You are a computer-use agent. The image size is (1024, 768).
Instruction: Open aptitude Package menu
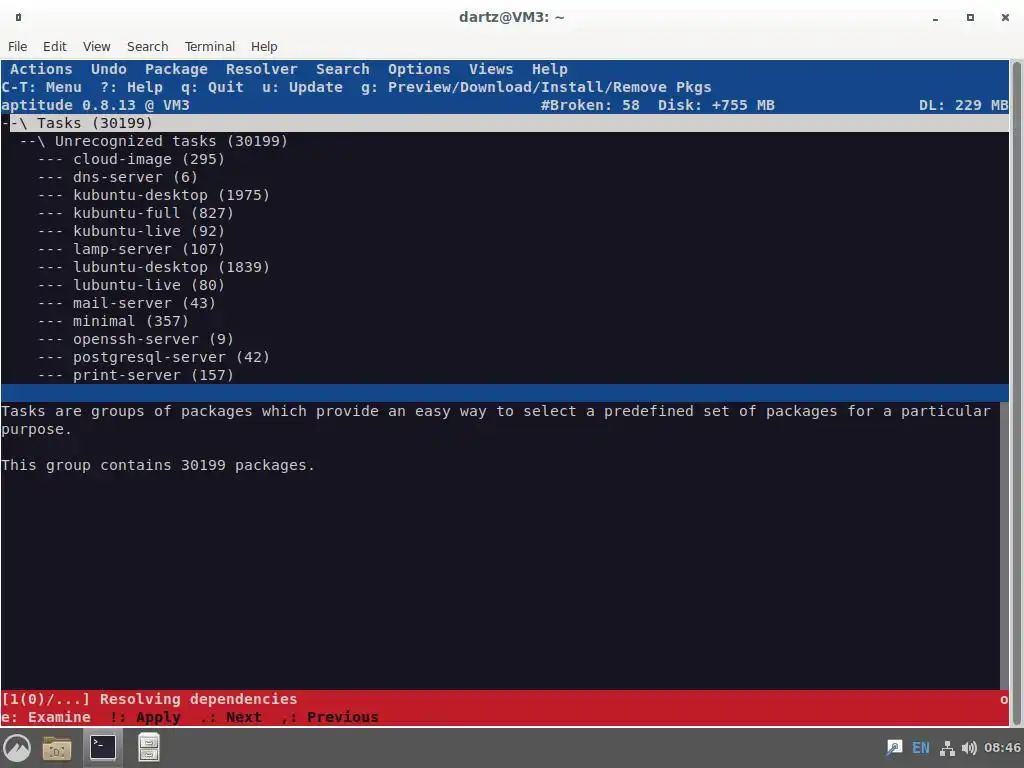point(176,69)
